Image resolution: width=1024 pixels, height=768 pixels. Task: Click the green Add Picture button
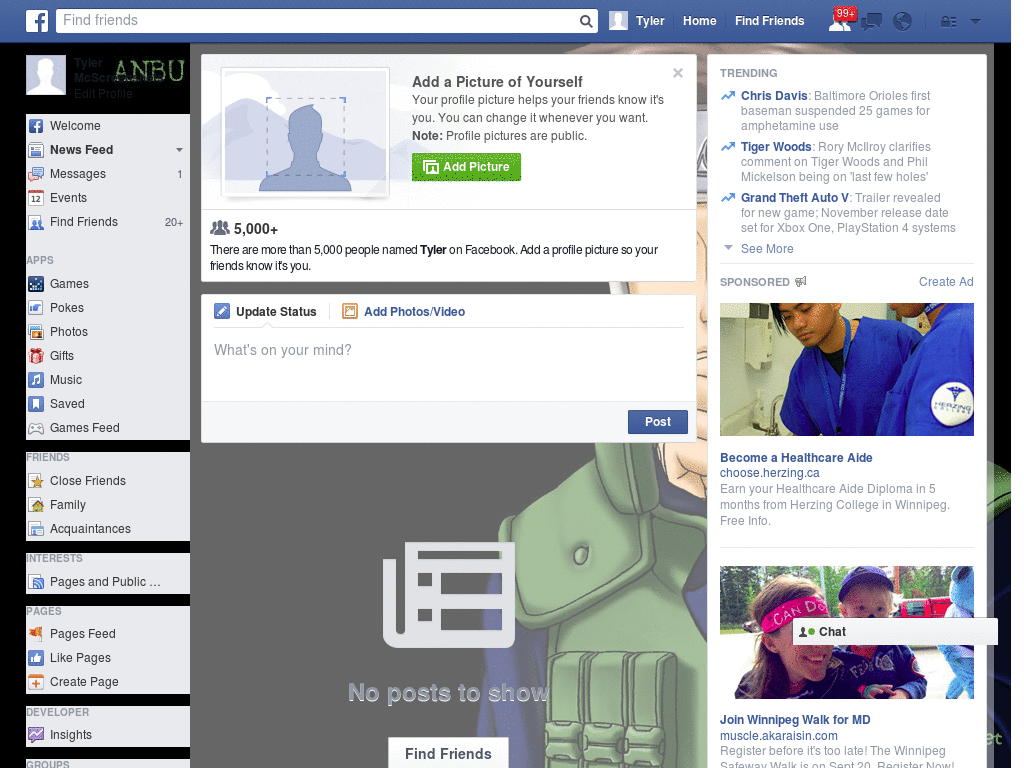coord(466,167)
